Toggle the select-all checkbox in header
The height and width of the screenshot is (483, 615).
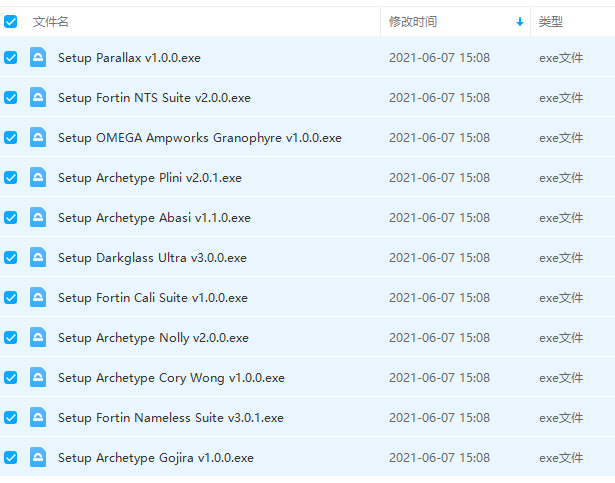(11, 22)
